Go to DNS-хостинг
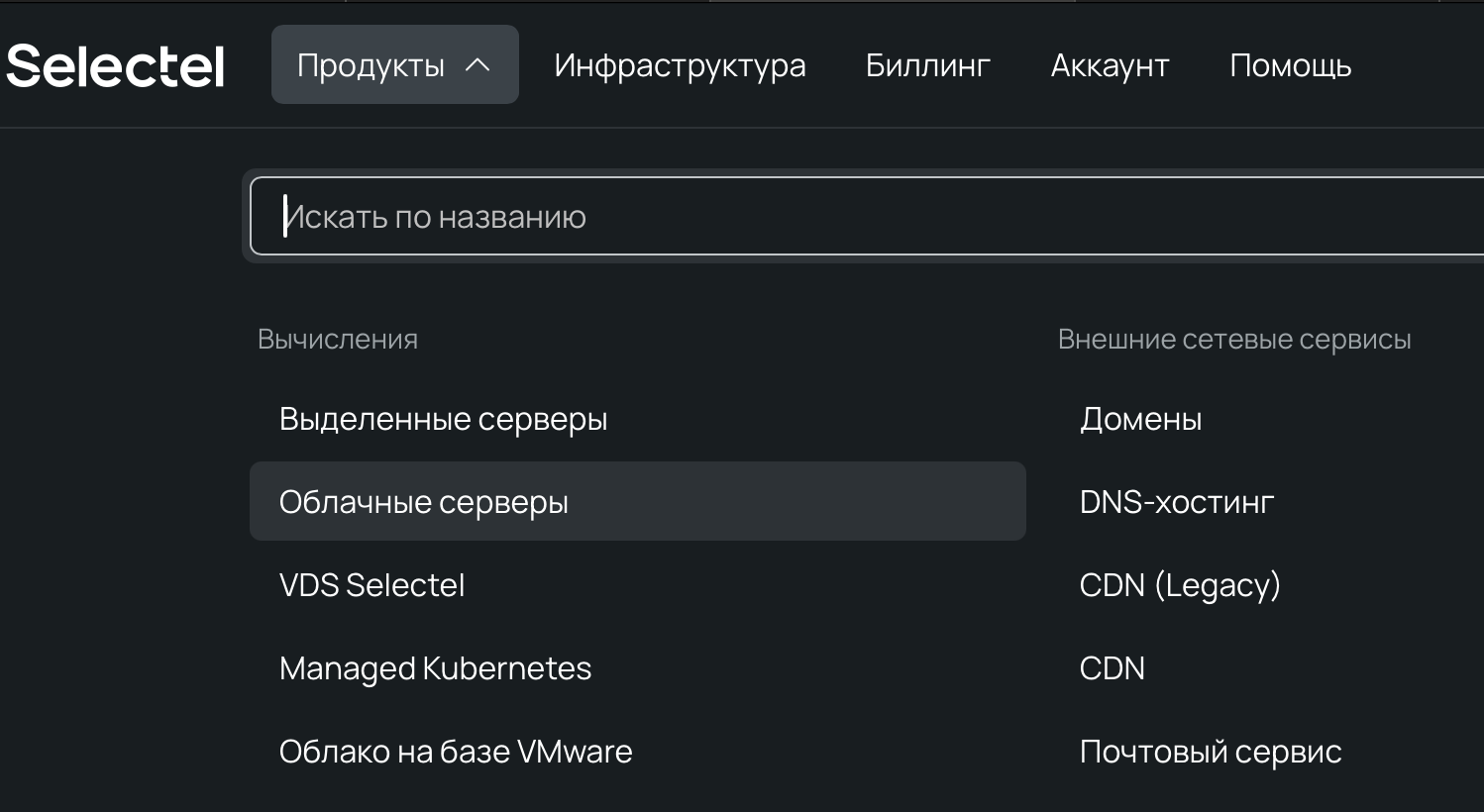 pos(1177,502)
